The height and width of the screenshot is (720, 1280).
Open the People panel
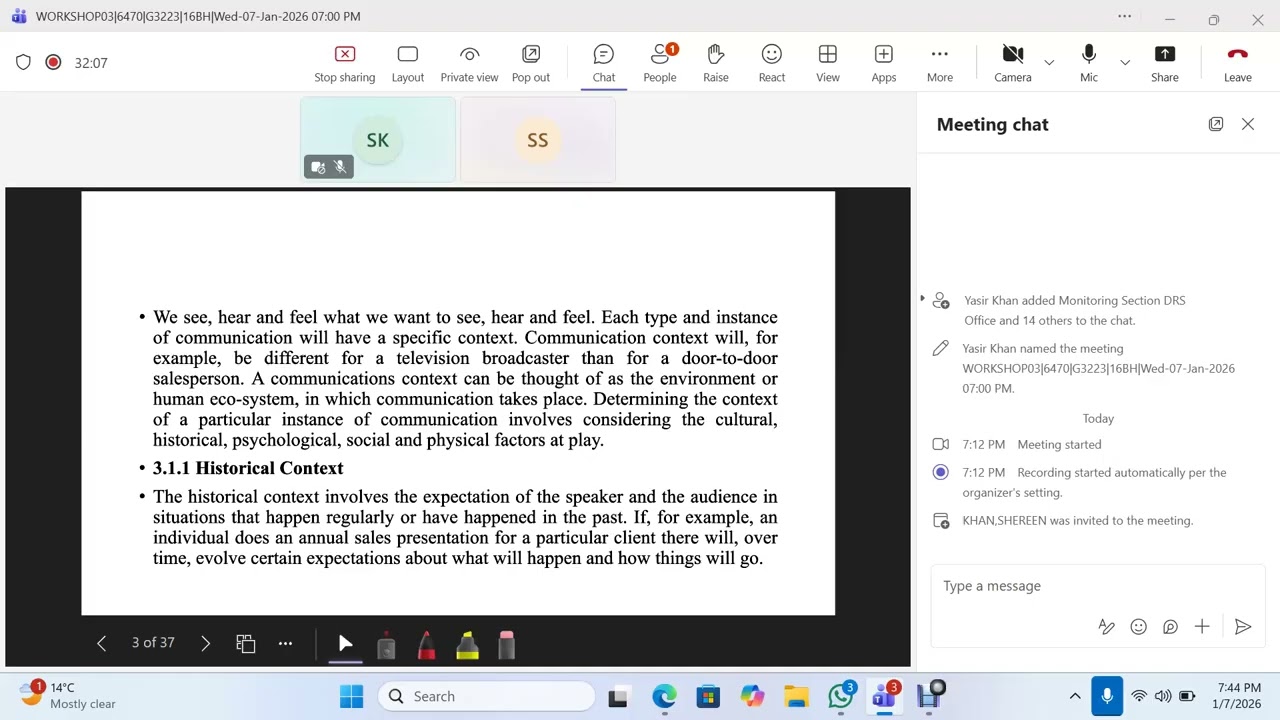tap(660, 63)
